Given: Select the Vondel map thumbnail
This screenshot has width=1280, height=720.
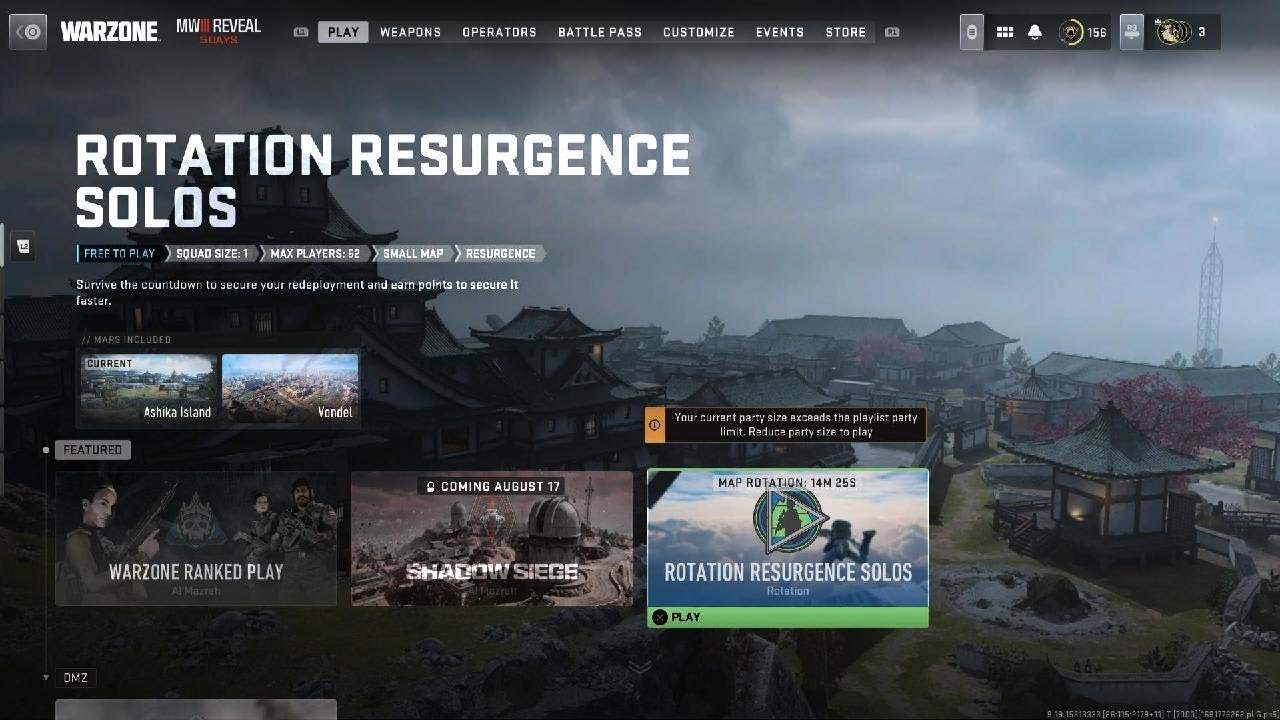Looking at the screenshot, I should pyautogui.click(x=290, y=389).
